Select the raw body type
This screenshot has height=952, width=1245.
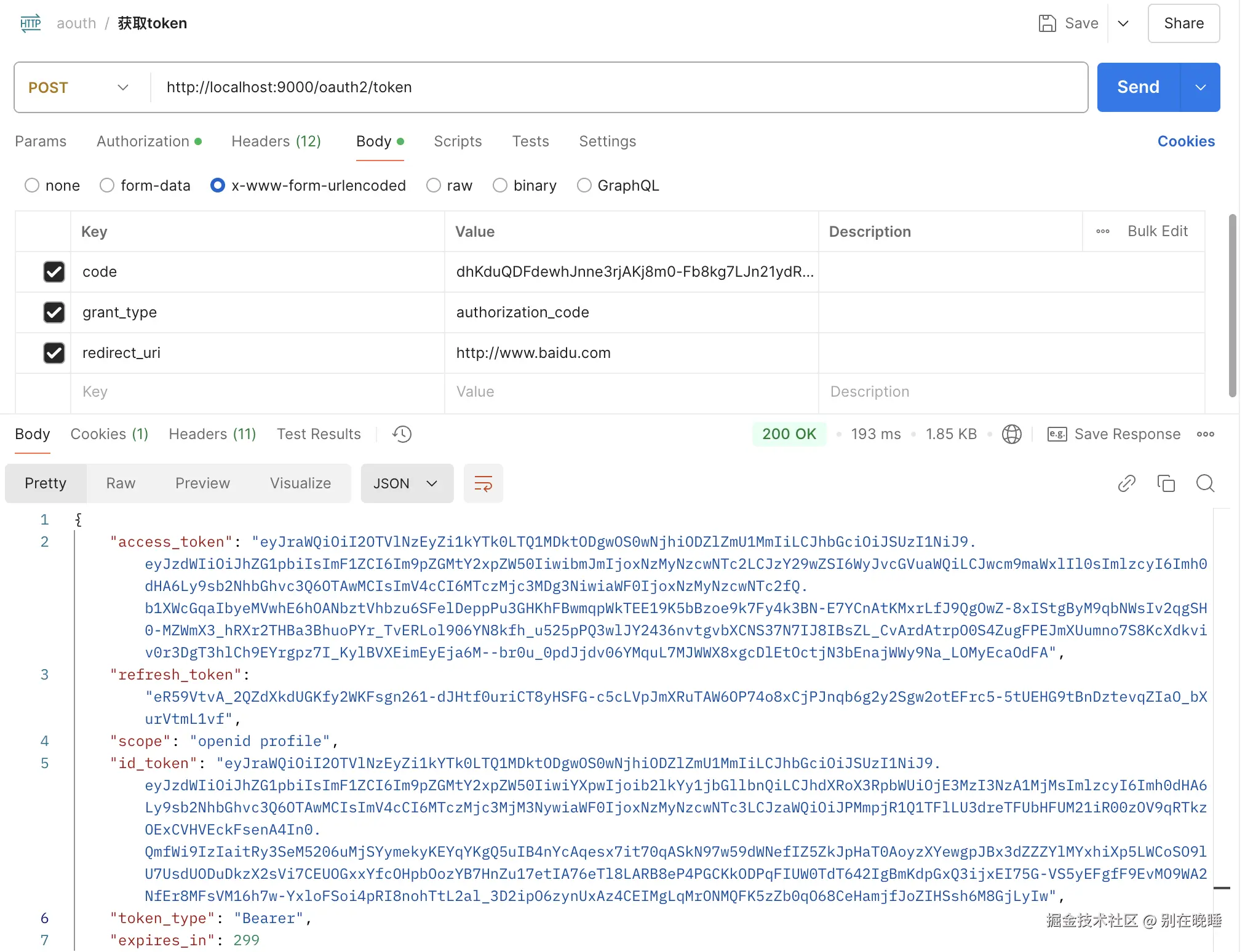[434, 186]
